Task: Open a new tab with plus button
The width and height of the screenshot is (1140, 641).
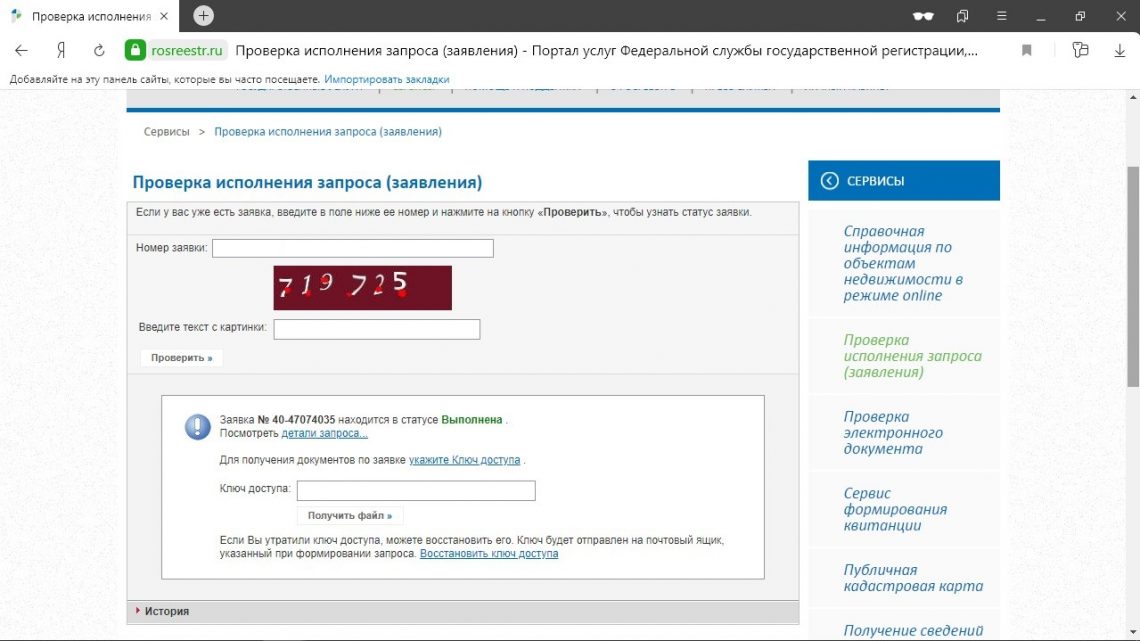Action: (203, 16)
